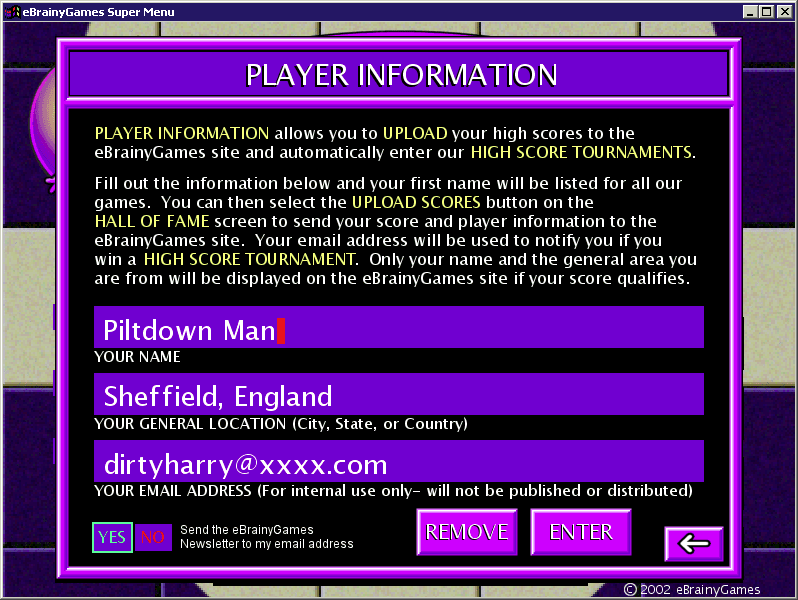The image size is (798, 600).
Task: Click the REMOVE button
Action: coord(467,532)
